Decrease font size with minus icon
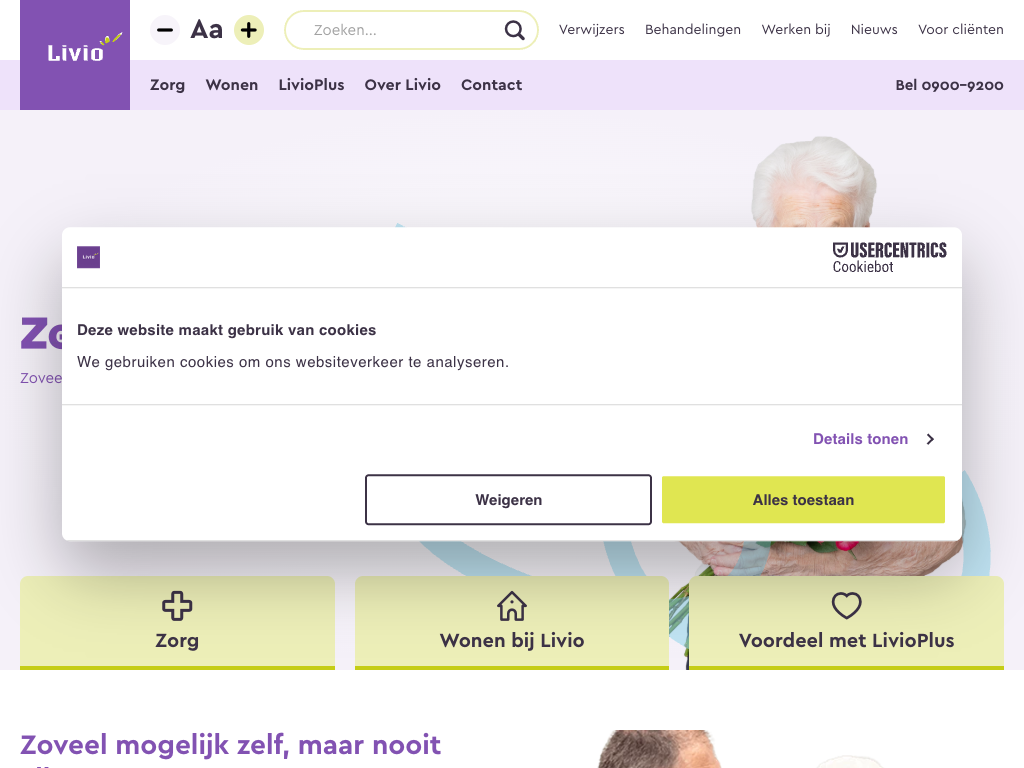Viewport: 1024px width, 768px height. click(165, 30)
